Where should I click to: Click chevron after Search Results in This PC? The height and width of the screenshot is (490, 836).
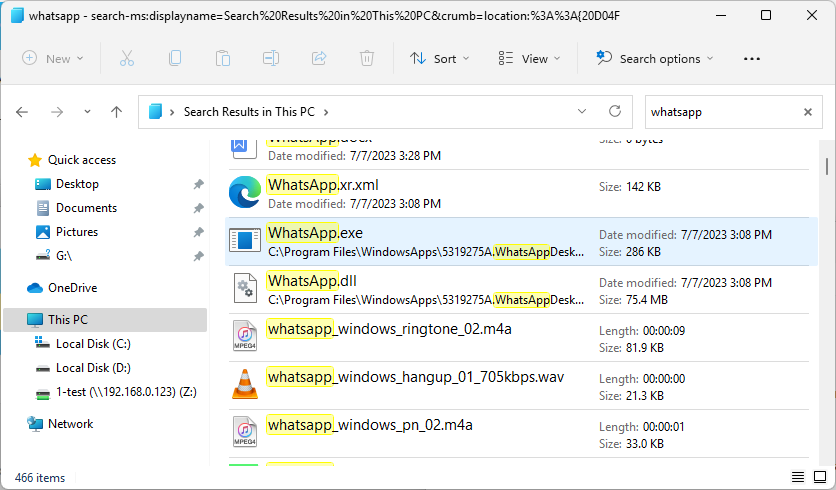(x=326, y=112)
